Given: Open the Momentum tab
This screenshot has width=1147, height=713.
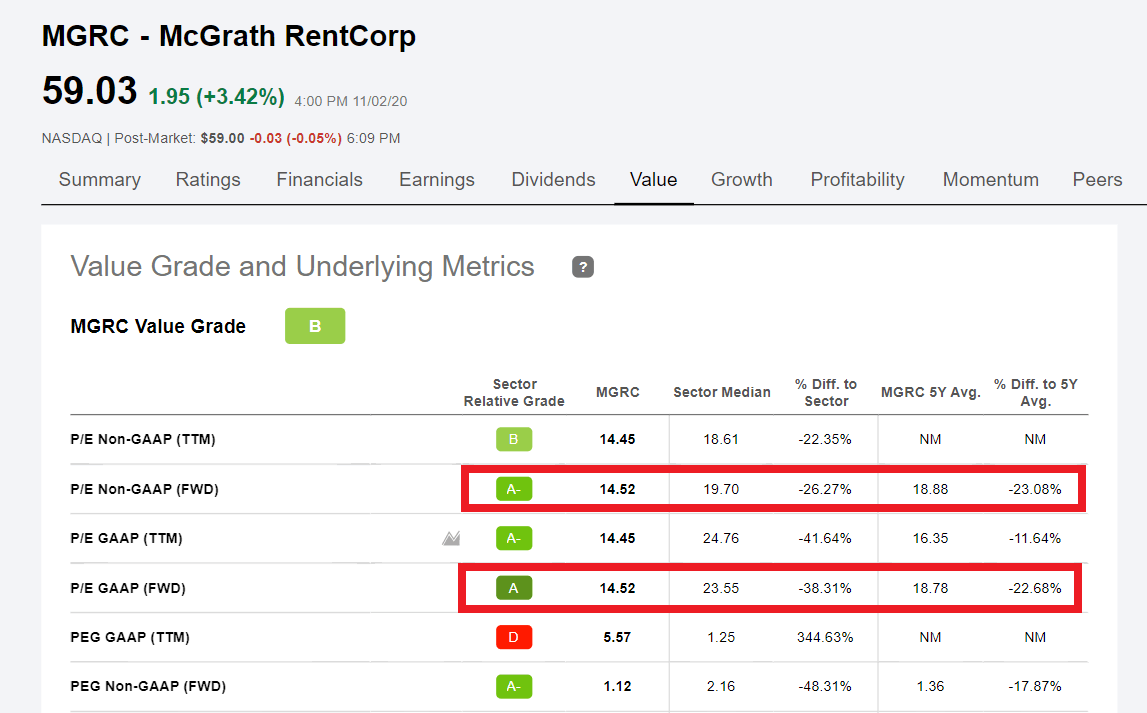Looking at the screenshot, I should click(x=990, y=180).
